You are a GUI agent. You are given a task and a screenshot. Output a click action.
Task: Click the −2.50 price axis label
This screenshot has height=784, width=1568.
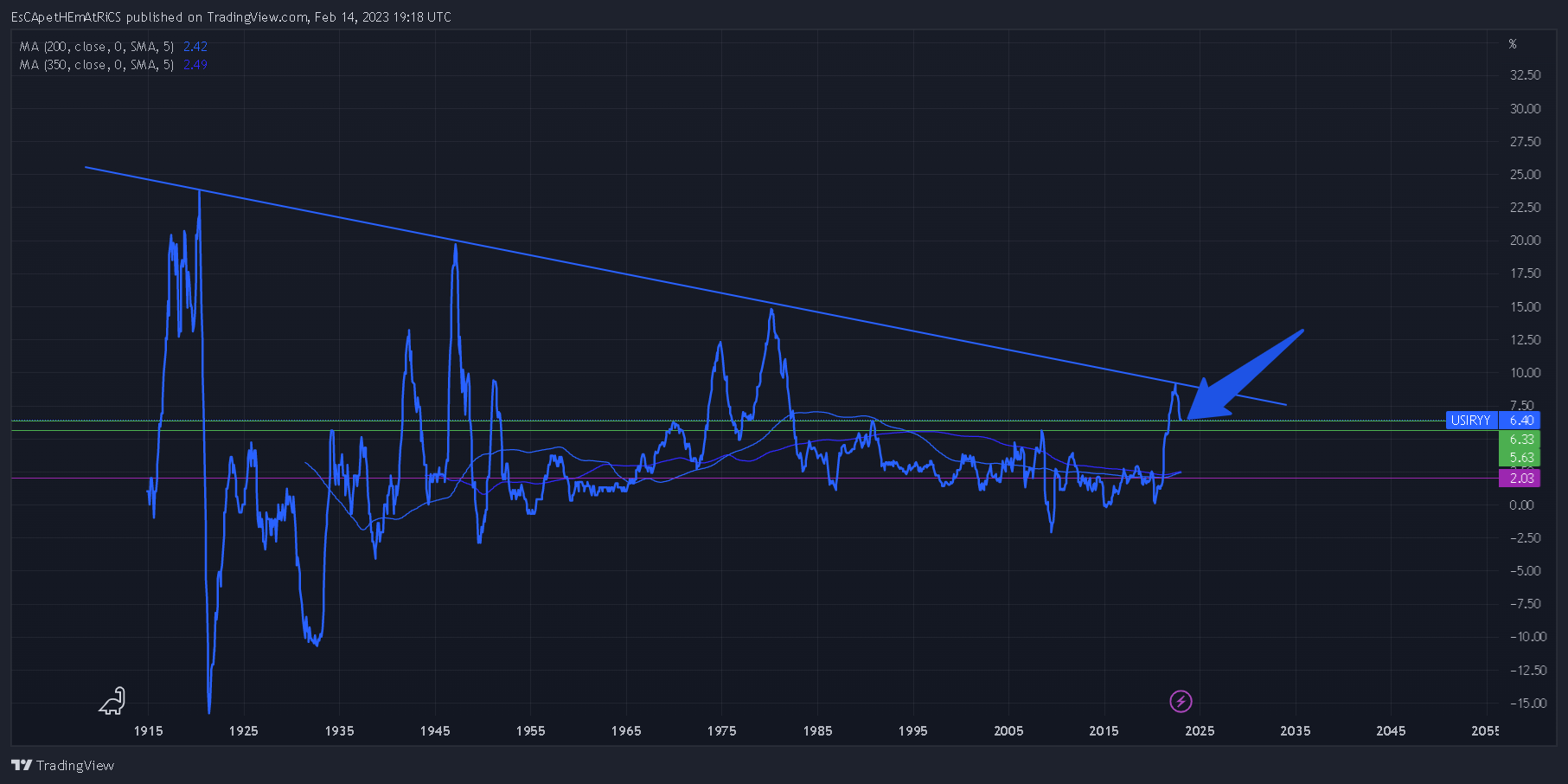[1526, 537]
